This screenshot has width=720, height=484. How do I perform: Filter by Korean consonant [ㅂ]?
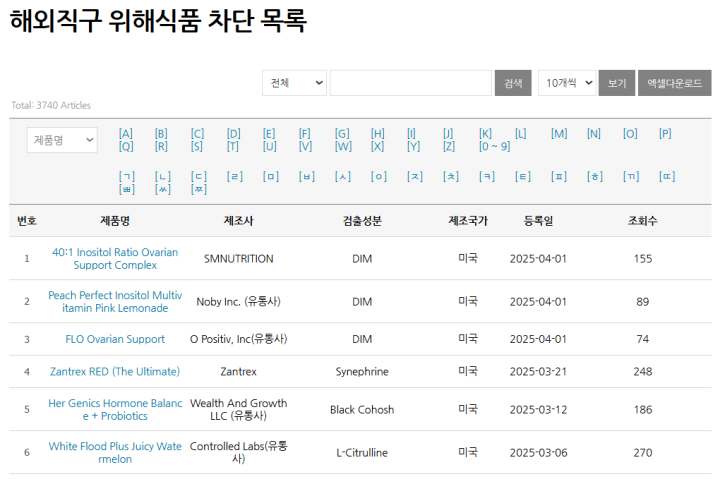[x=307, y=176]
